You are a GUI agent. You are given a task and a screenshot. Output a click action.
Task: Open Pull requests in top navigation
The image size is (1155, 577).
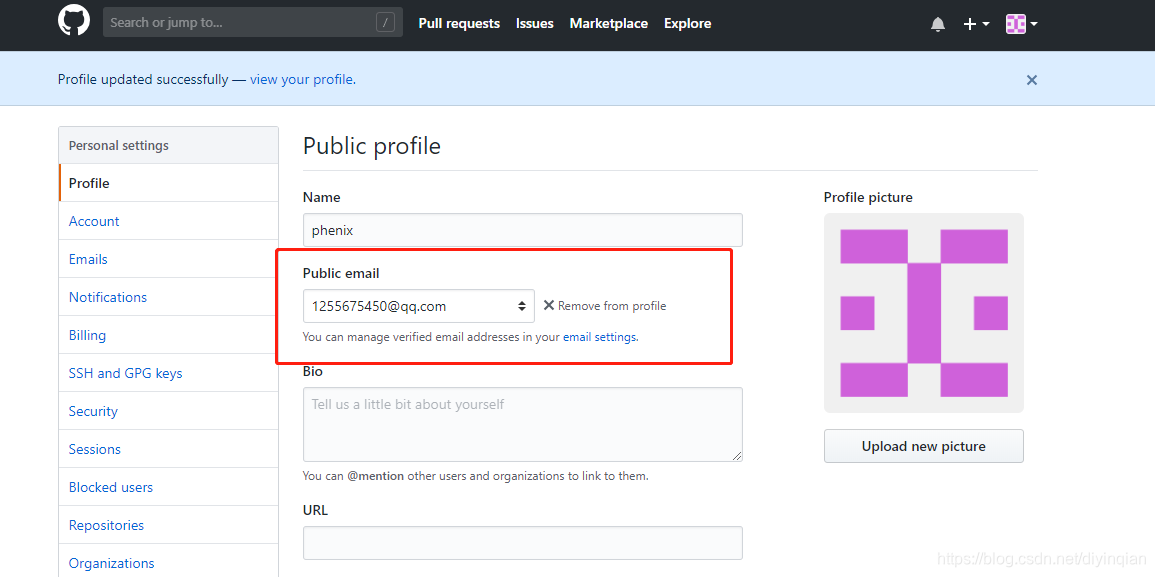pyautogui.click(x=459, y=24)
